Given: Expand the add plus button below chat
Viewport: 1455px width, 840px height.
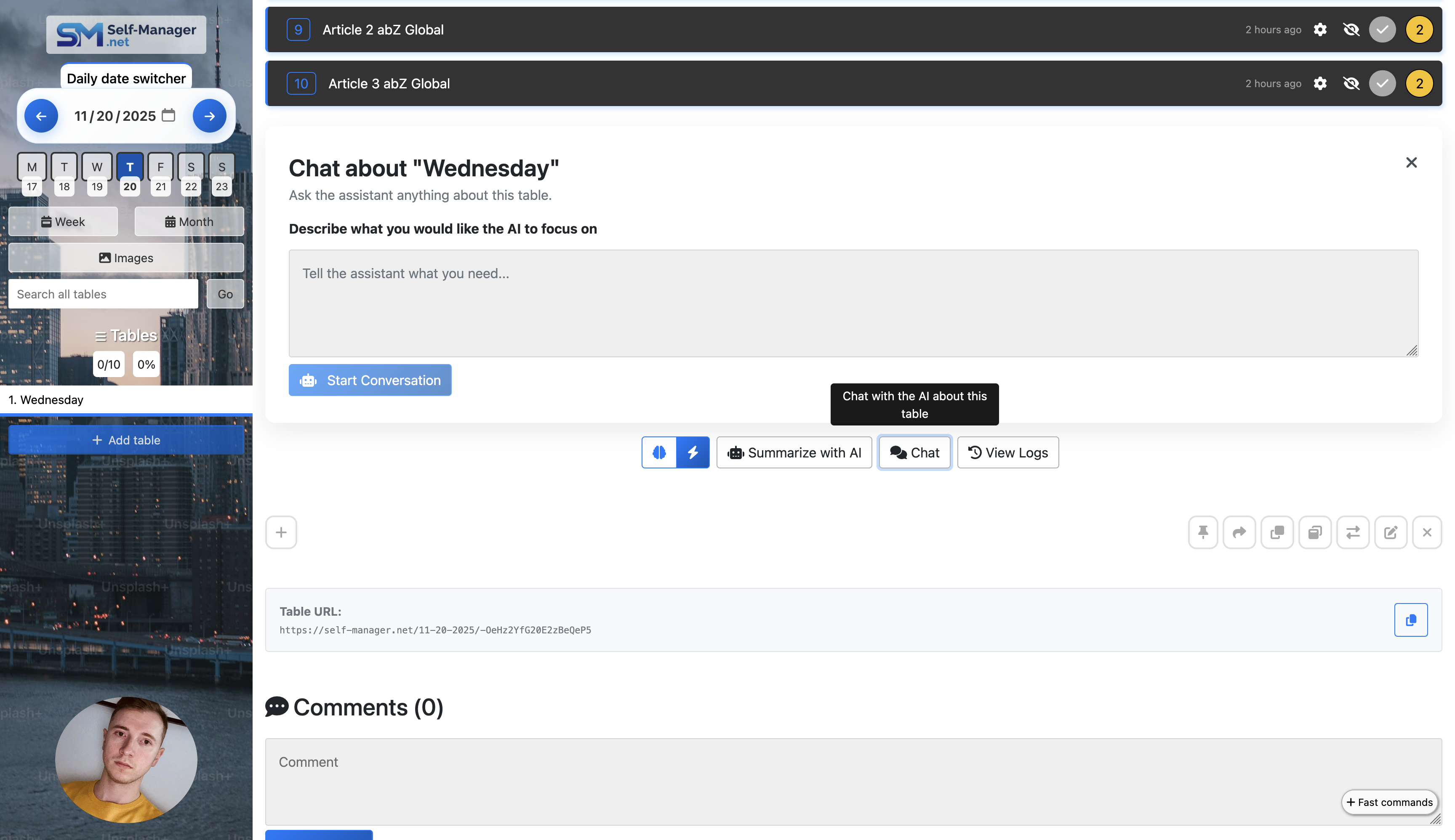Looking at the screenshot, I should click(x=281, y=532).
